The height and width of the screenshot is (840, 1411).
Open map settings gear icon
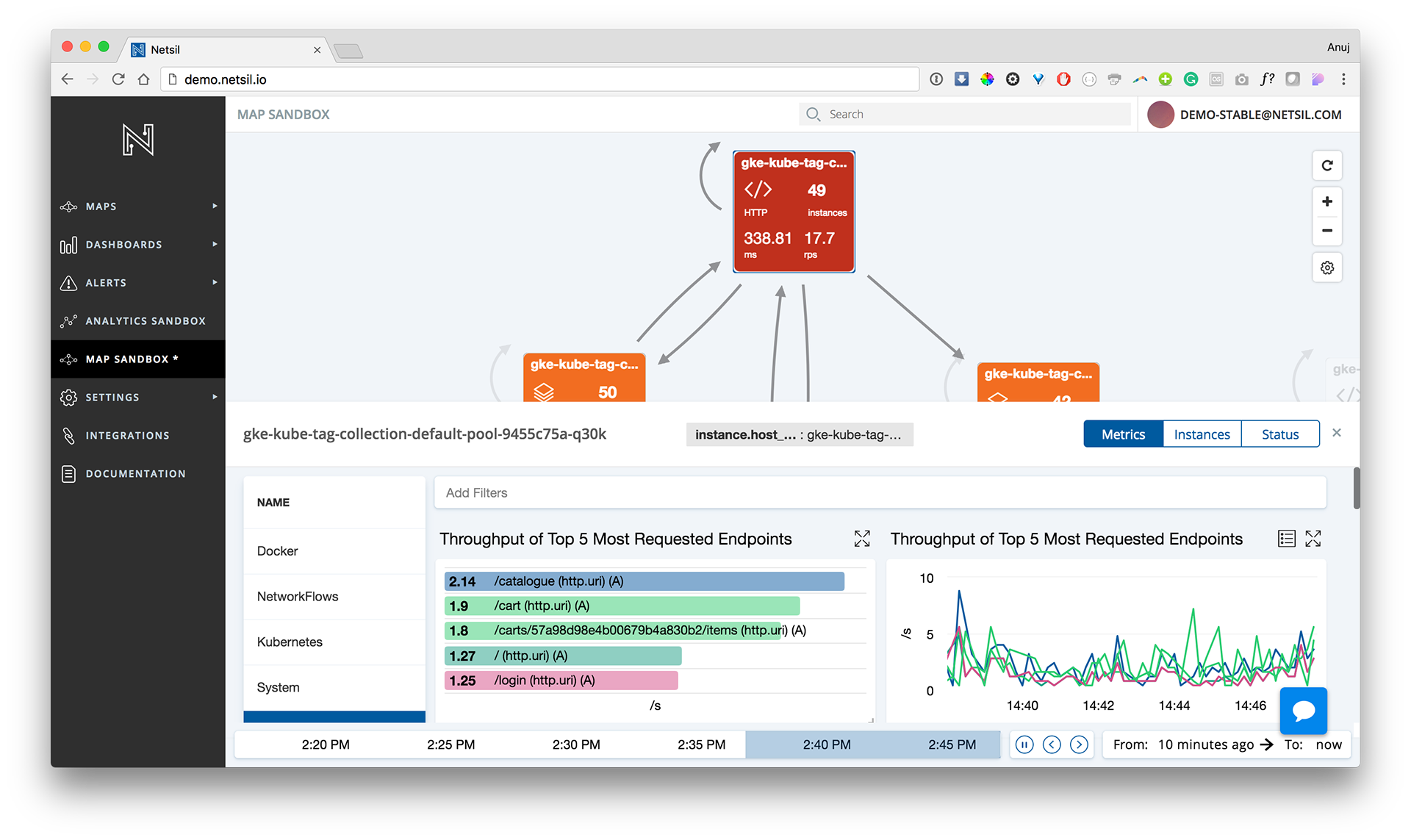pos(1326,268)
